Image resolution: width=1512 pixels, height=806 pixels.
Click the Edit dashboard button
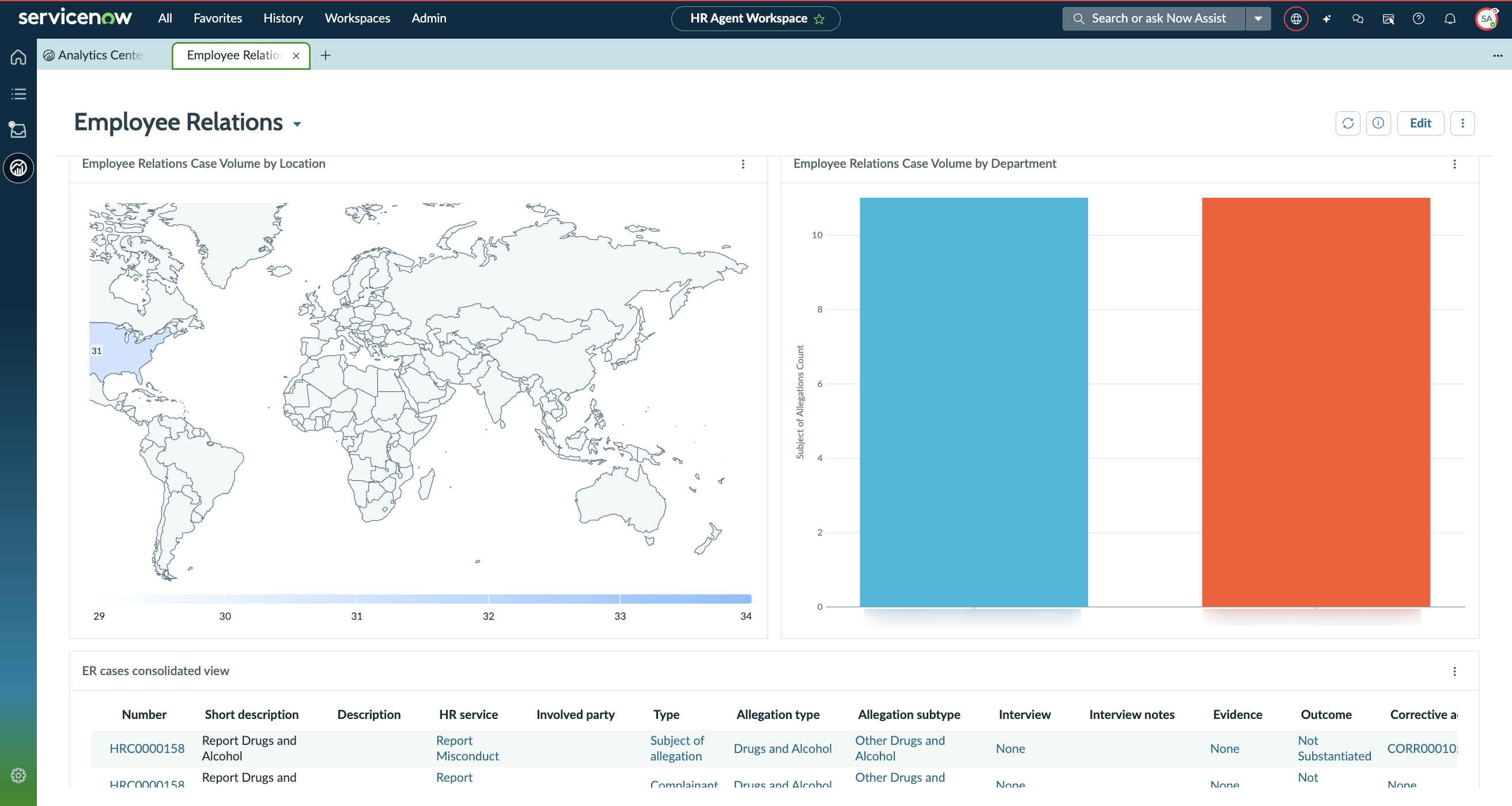click(1420, 123)
